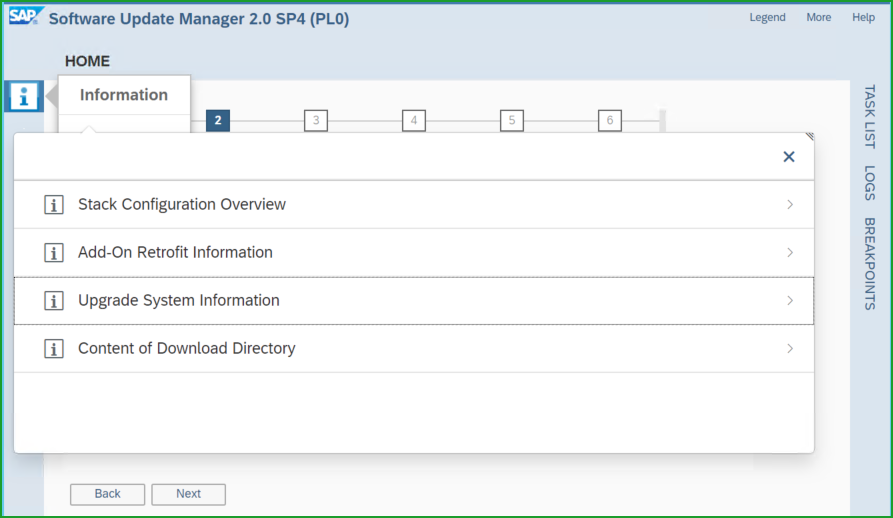
Task: Click the info icon beside Add-On Retrofit Information
Action: 54,252
